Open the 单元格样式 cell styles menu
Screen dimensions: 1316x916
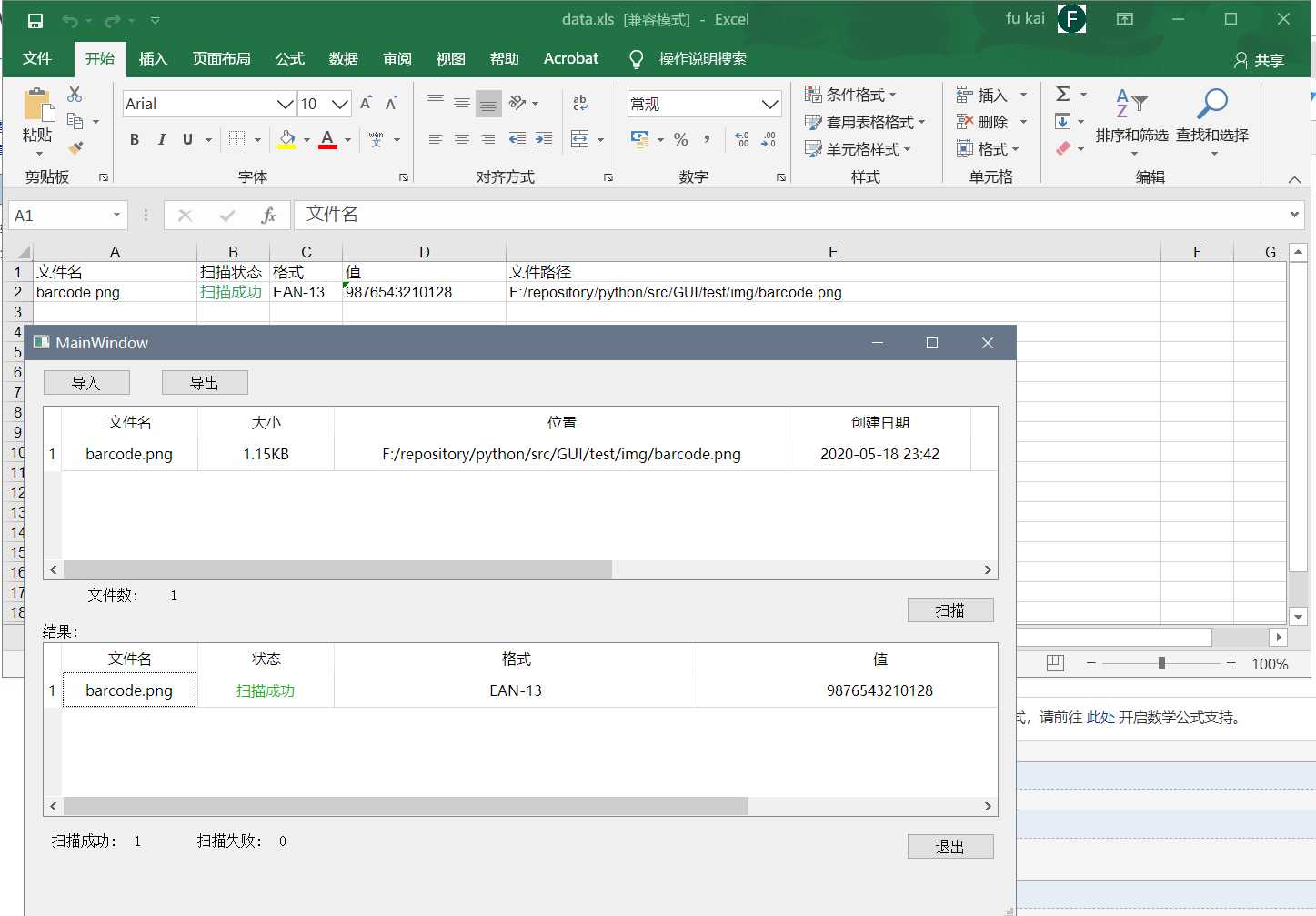tap(858, 149)
